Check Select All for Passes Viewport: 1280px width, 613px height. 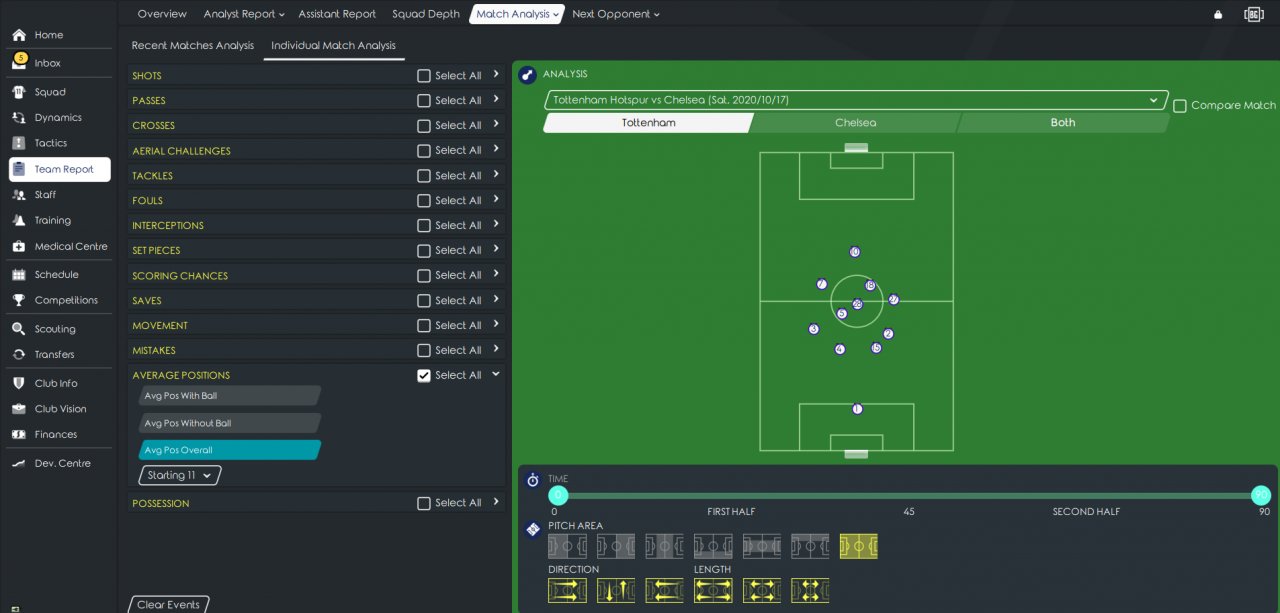[424, 101]
